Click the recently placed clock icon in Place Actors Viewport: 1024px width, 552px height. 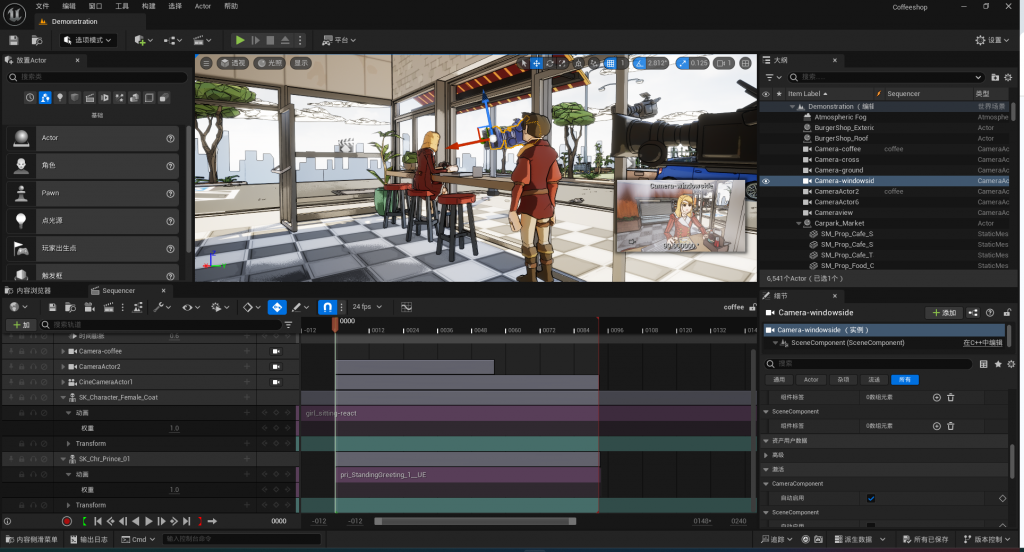[29, 97]
